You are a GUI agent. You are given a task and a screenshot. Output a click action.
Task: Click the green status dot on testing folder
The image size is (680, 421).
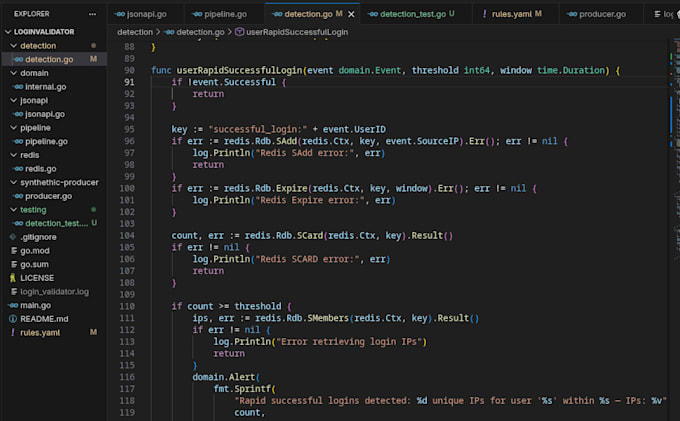(93, 209)
